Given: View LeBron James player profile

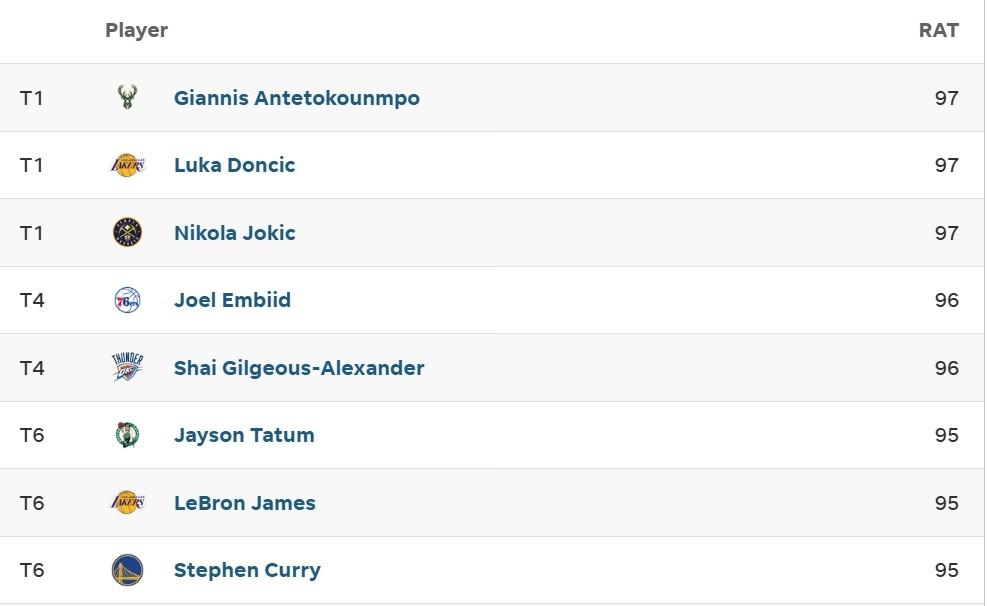Looking at the screenshot, I should tap(244, 503).
